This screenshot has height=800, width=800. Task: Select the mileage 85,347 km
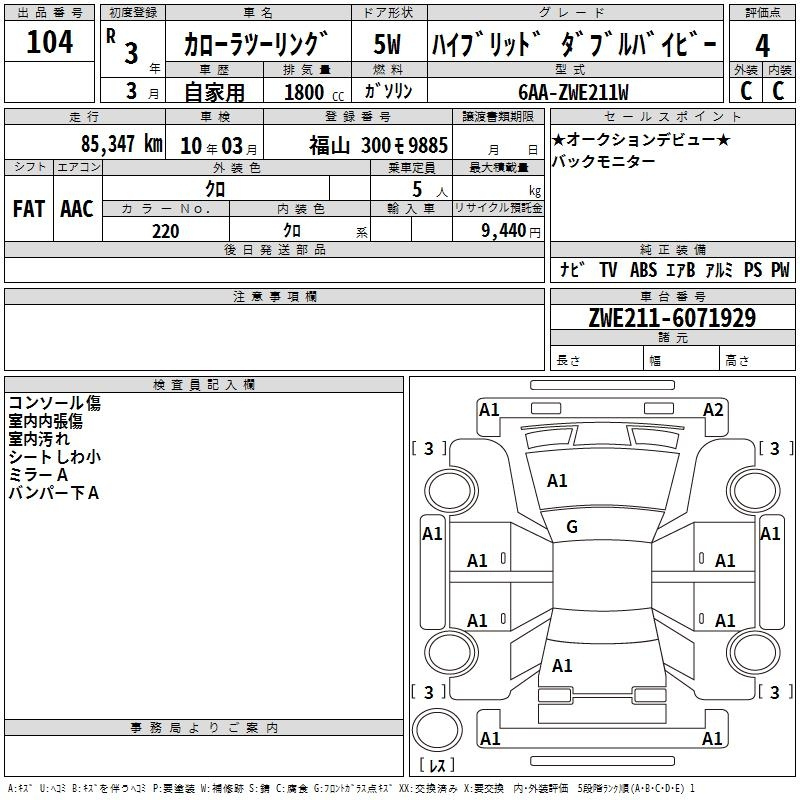tap(121, 144)
